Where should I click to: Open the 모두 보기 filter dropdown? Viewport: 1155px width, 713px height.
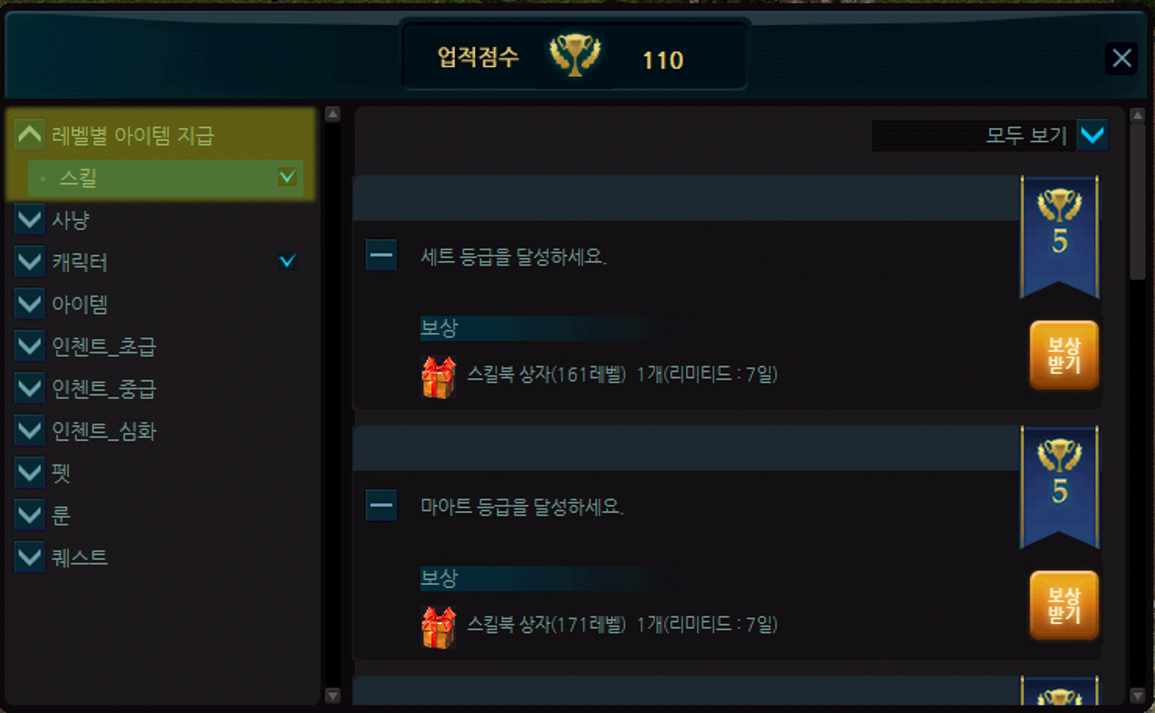tap(1092, 135)
